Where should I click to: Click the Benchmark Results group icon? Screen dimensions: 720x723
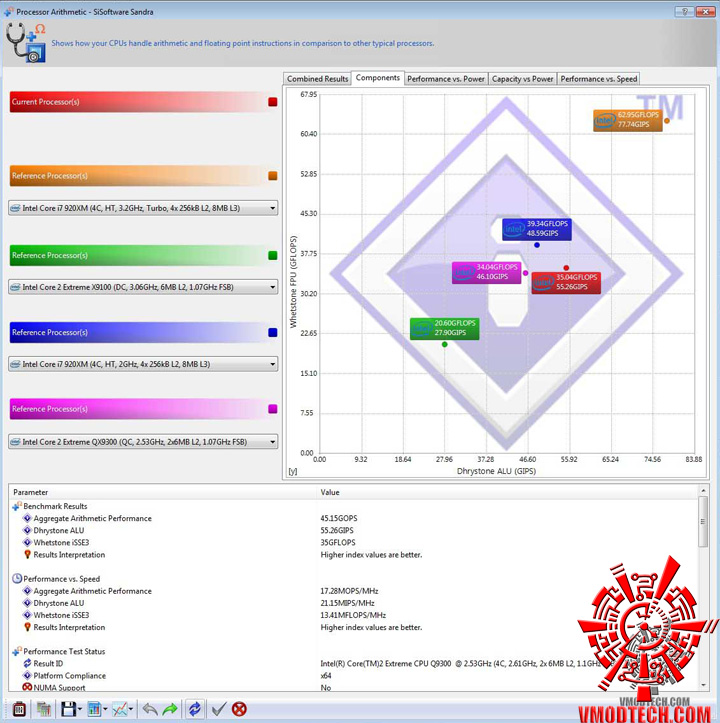tap(17, 506)
